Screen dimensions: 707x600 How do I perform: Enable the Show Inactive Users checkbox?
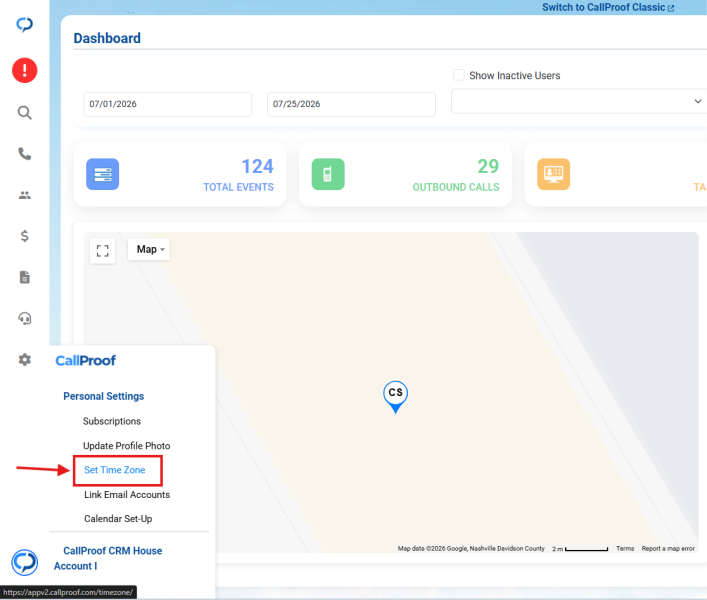[x=459, y=75]
